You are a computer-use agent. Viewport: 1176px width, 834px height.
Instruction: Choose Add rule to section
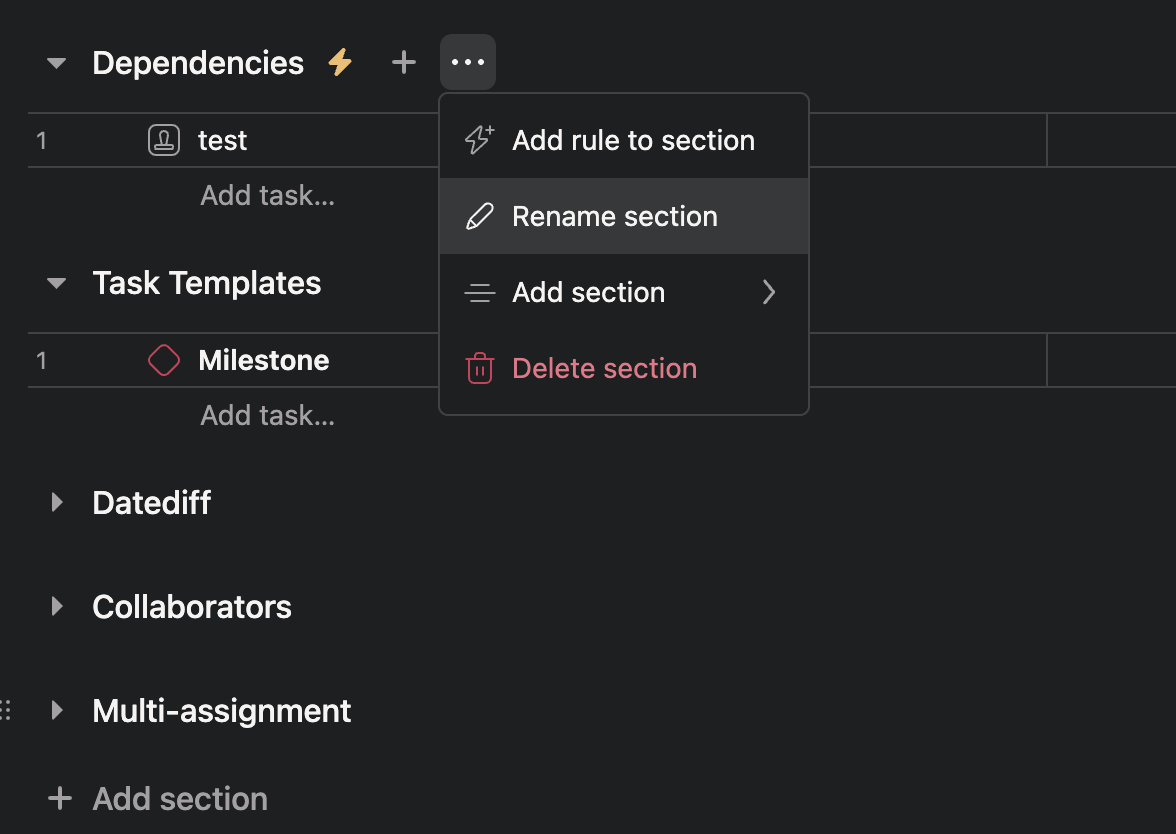point(624,140)
